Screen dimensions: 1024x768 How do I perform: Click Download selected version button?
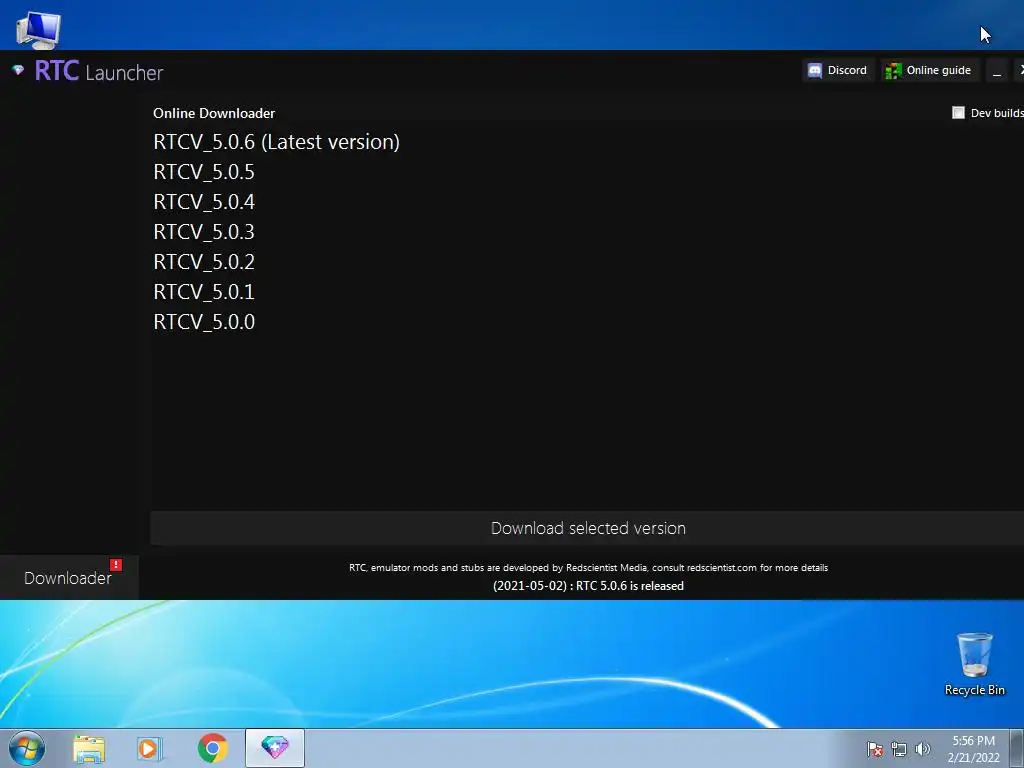588,528
